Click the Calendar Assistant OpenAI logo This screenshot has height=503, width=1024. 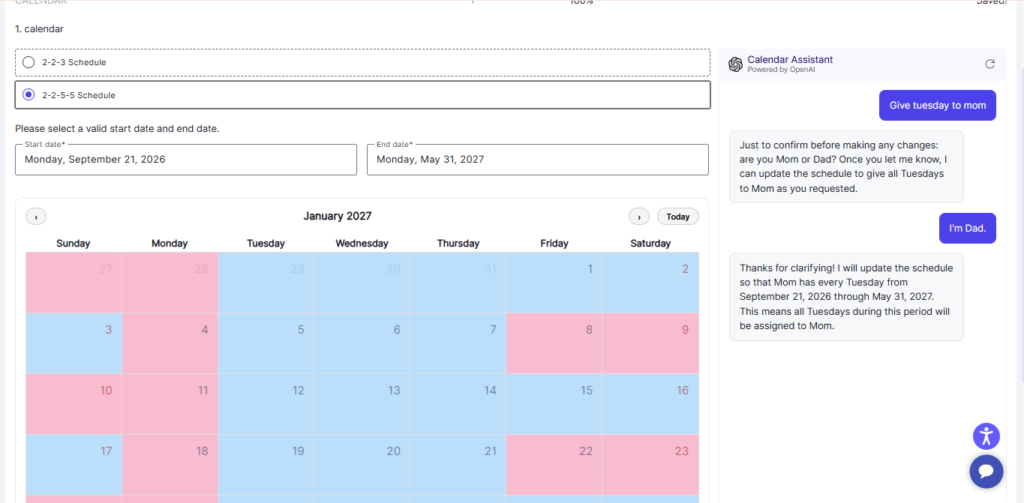pos(735,64)
